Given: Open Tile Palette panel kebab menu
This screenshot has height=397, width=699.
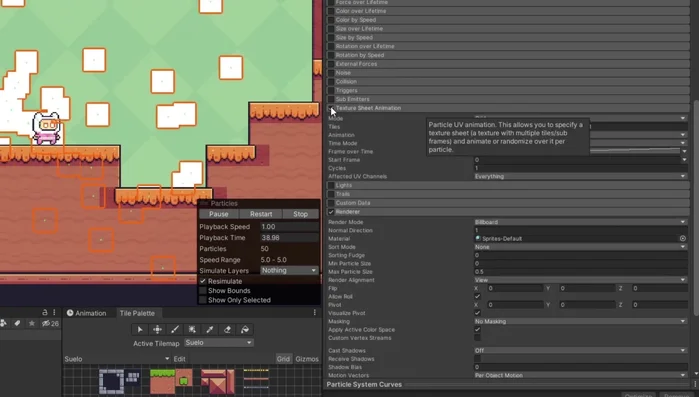Looking at the screenshot, I should click(315, 313).
